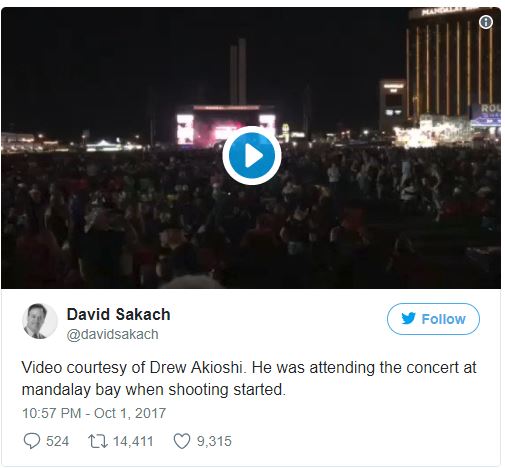Click the reply speech bubble icon
The width and height of the screenshot is (505, 468).
(32, 441)
